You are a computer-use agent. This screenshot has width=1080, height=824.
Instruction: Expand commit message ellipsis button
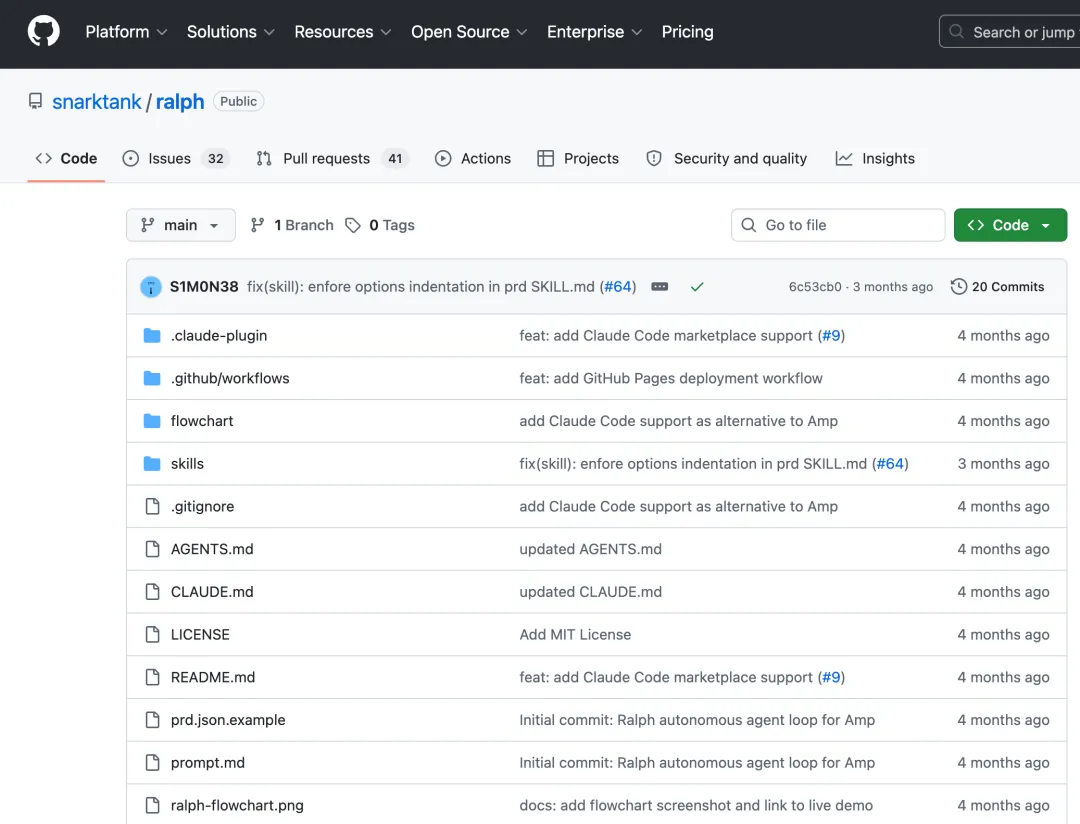coord(659,287)
